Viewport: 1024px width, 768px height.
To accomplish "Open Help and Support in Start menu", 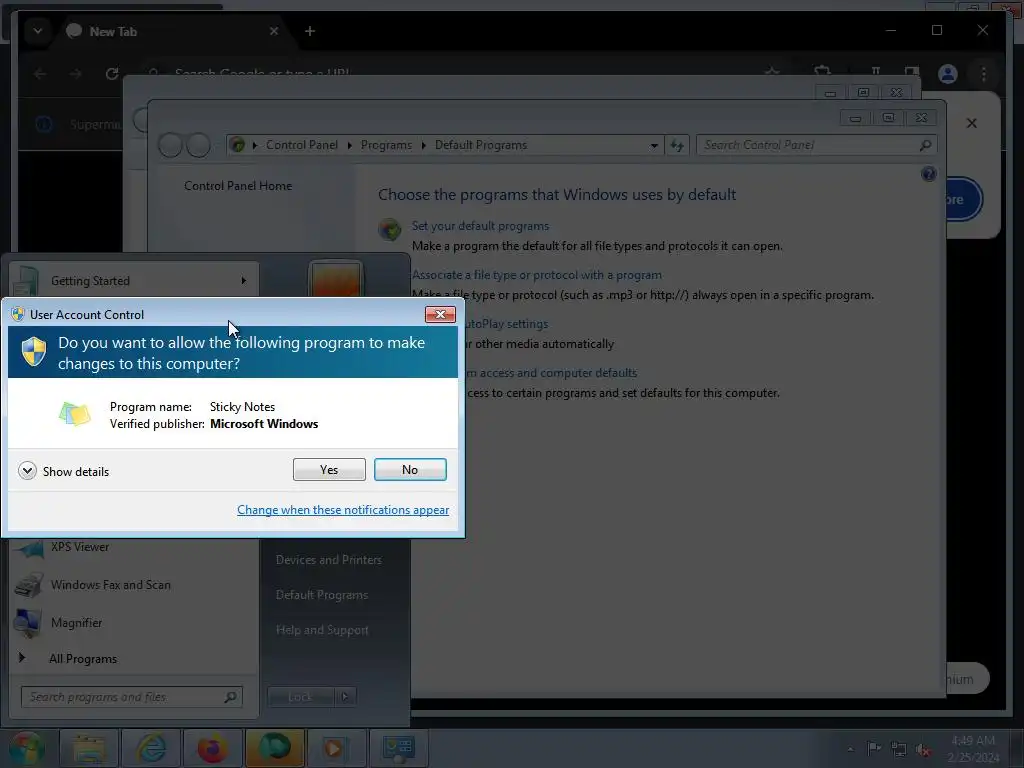I will (x=322, y=630).
